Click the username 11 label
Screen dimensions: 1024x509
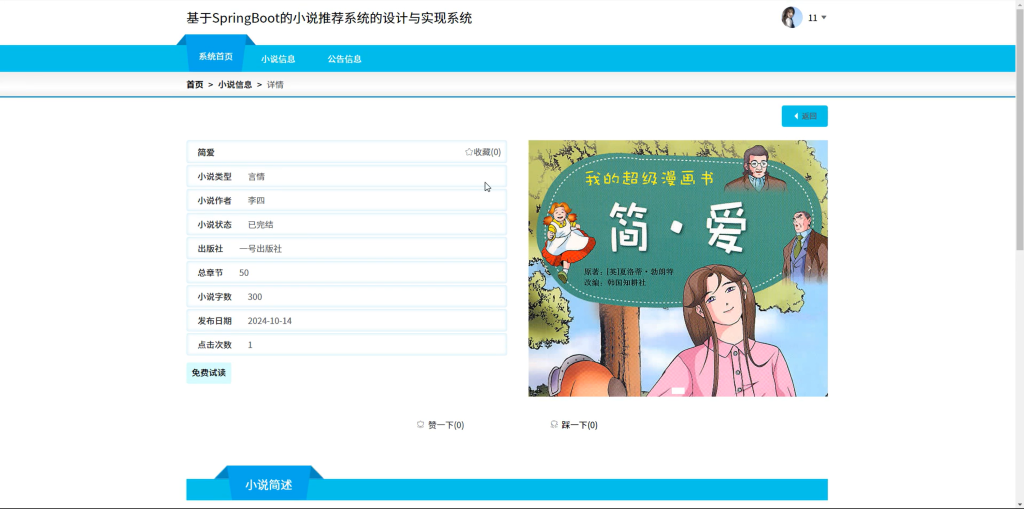pos(812,18)
